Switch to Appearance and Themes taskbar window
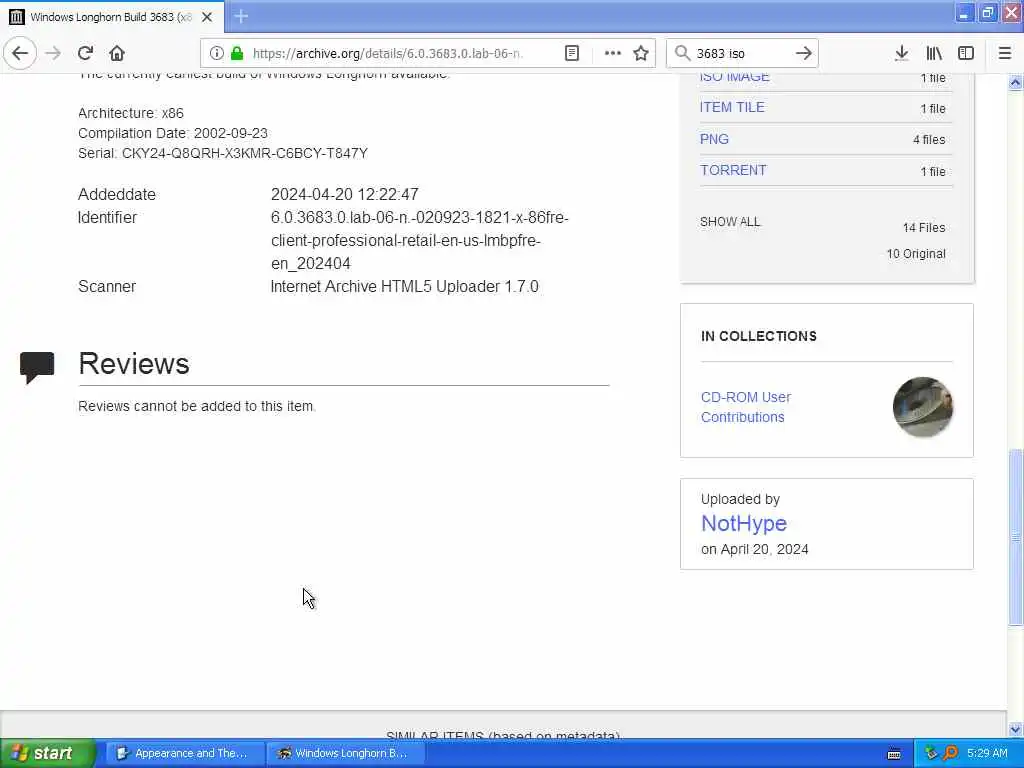This screenshot has height=768, width=1024. [185, 753]
